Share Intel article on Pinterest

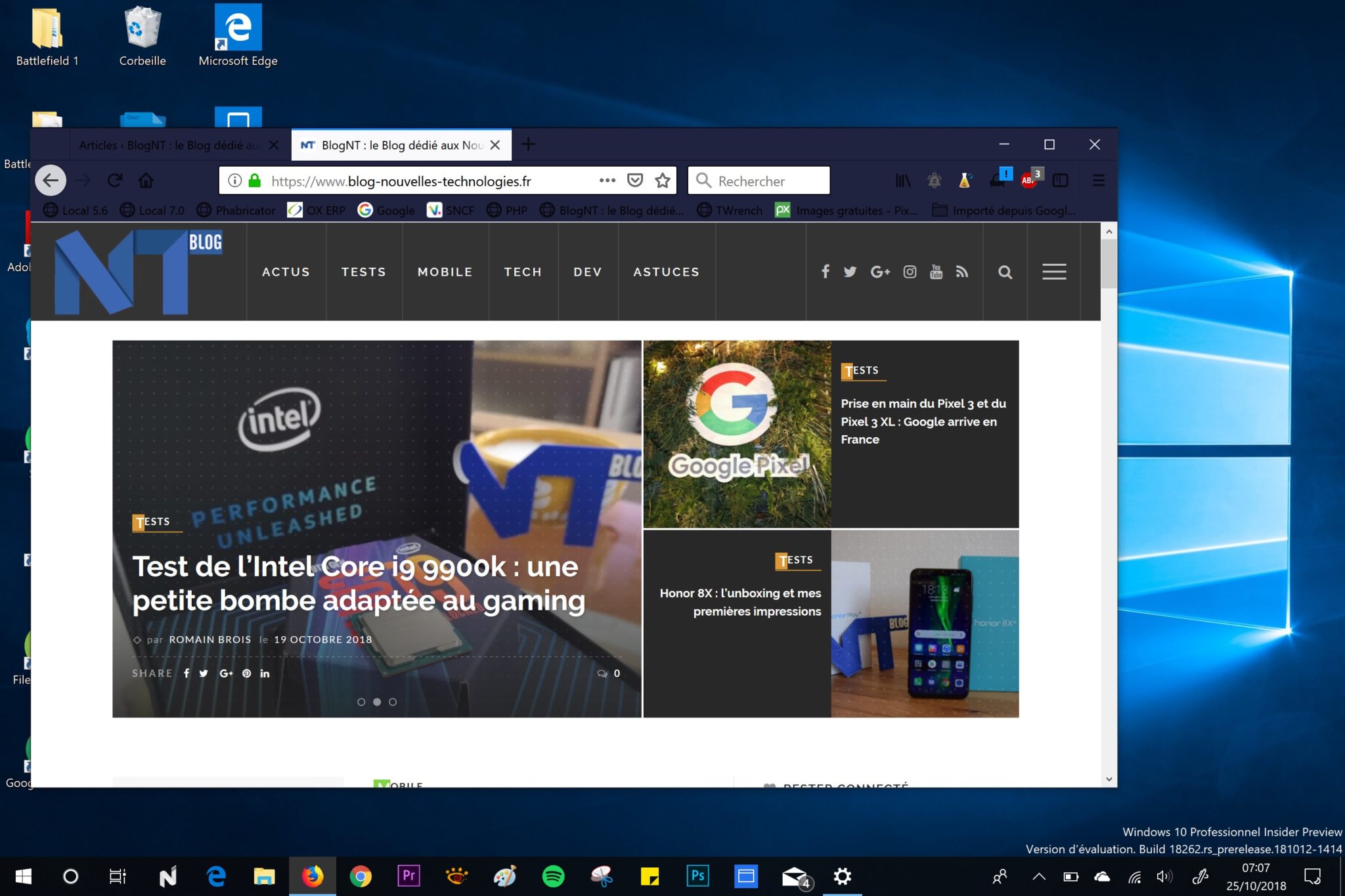(246, 673)
